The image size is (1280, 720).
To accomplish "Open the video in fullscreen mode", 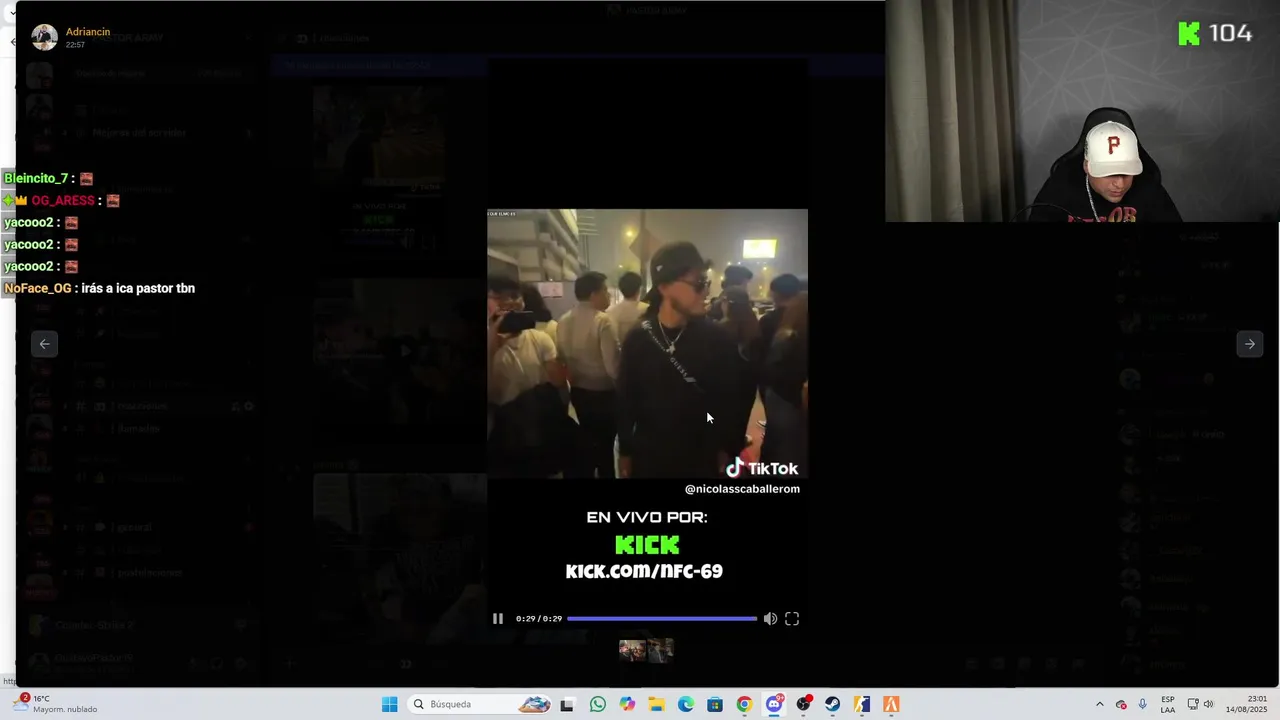I will [792, 619].
